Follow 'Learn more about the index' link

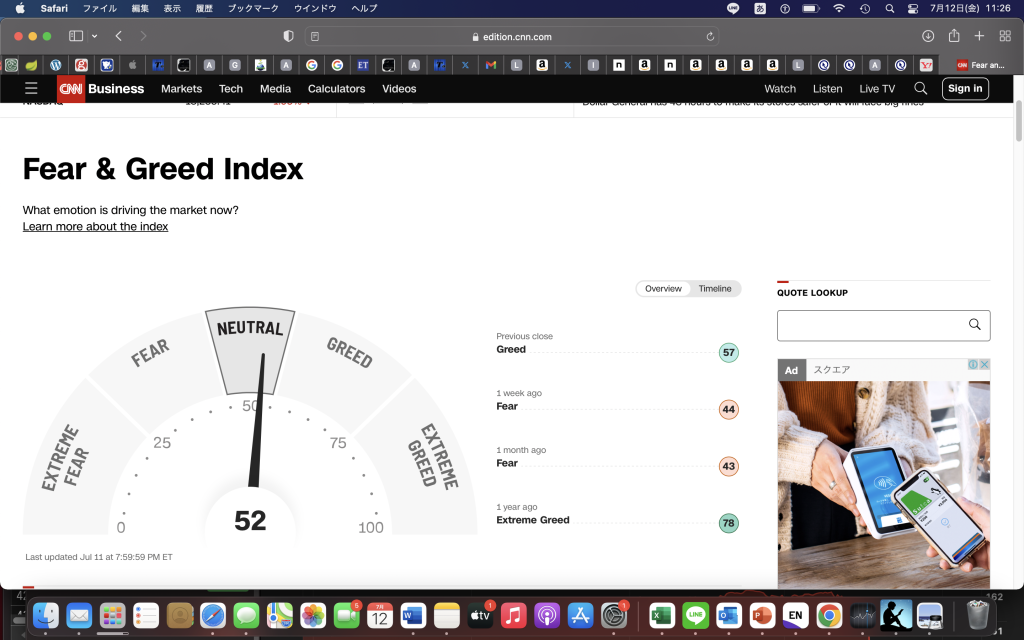[x=95, y=227]
